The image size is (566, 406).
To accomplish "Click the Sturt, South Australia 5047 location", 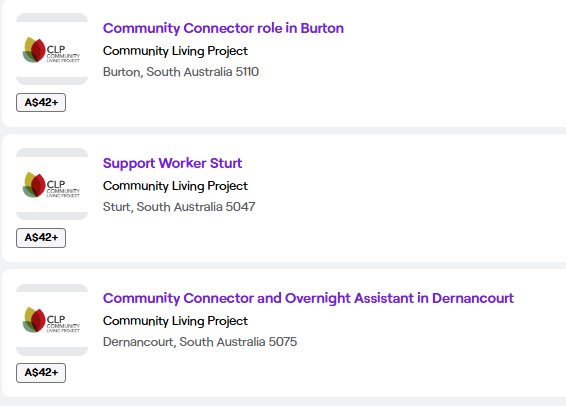I will coord(179,207).
